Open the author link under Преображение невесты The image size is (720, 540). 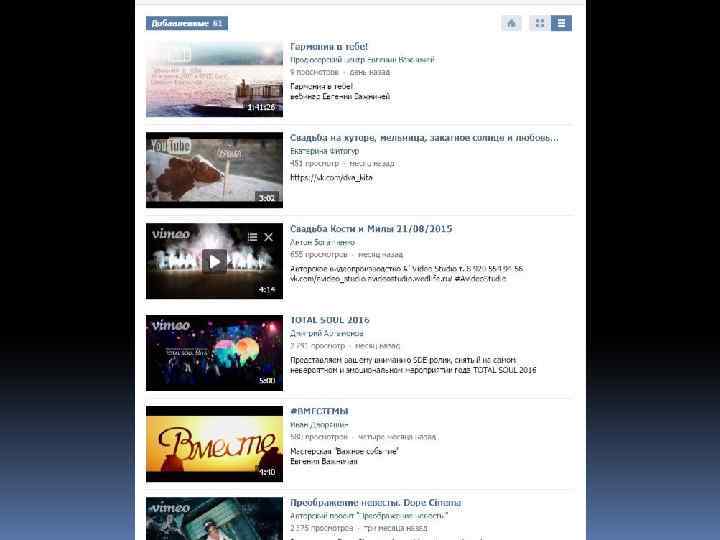369,516
